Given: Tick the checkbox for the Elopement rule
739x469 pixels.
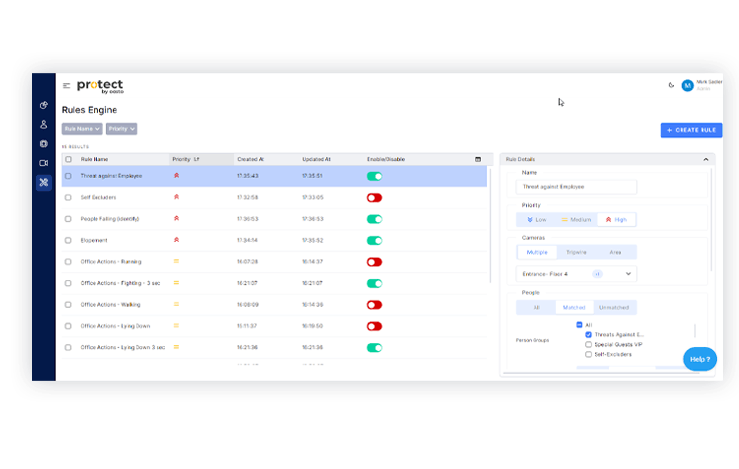Looking at the screenshot, I should [x=68, y=240].
